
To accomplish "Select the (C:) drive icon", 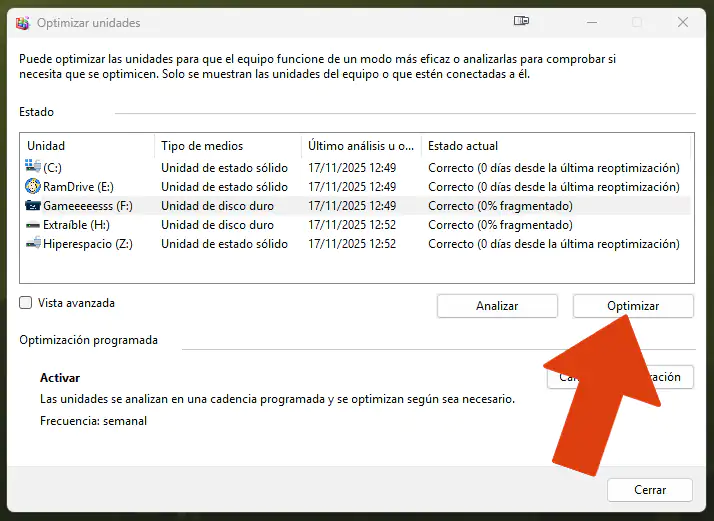I will pyautogui.click(x=33, y=167).
